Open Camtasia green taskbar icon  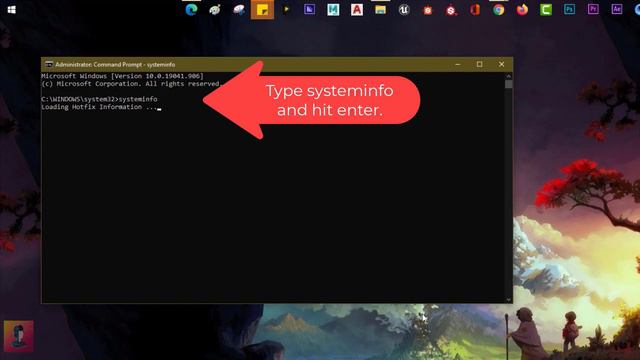pyautogui.click(x=546, y=9)
